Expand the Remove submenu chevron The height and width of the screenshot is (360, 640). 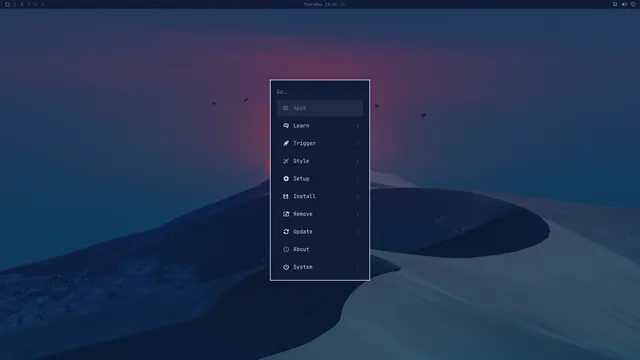tap(358, 214)
